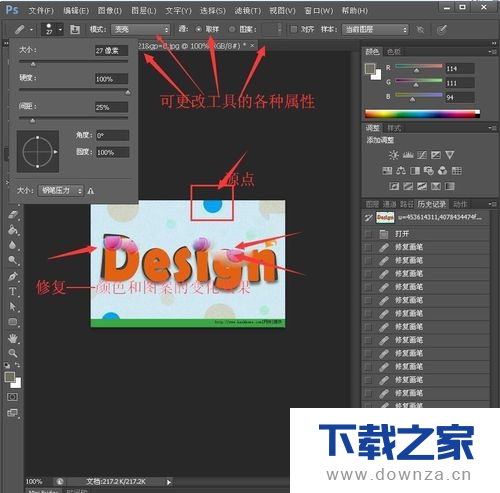Add Curves adjustment icon

[x=422, y=155]
